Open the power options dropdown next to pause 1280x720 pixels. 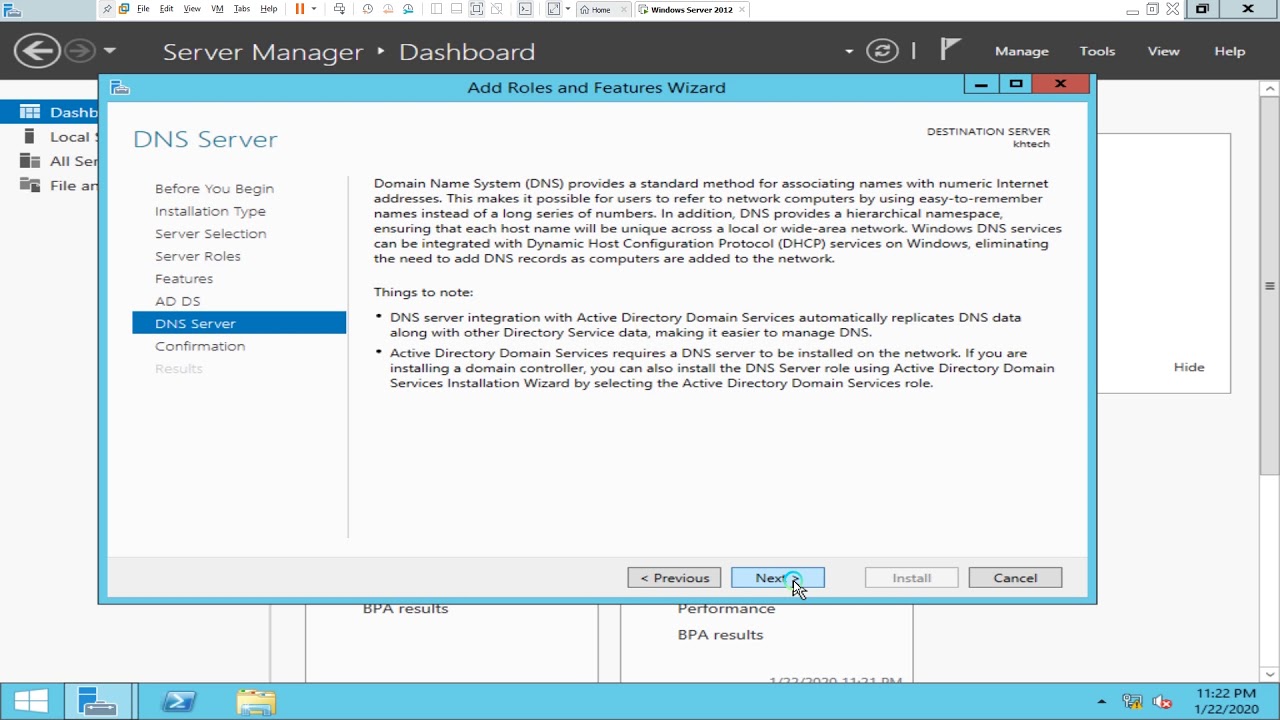[x=314, y=9]
